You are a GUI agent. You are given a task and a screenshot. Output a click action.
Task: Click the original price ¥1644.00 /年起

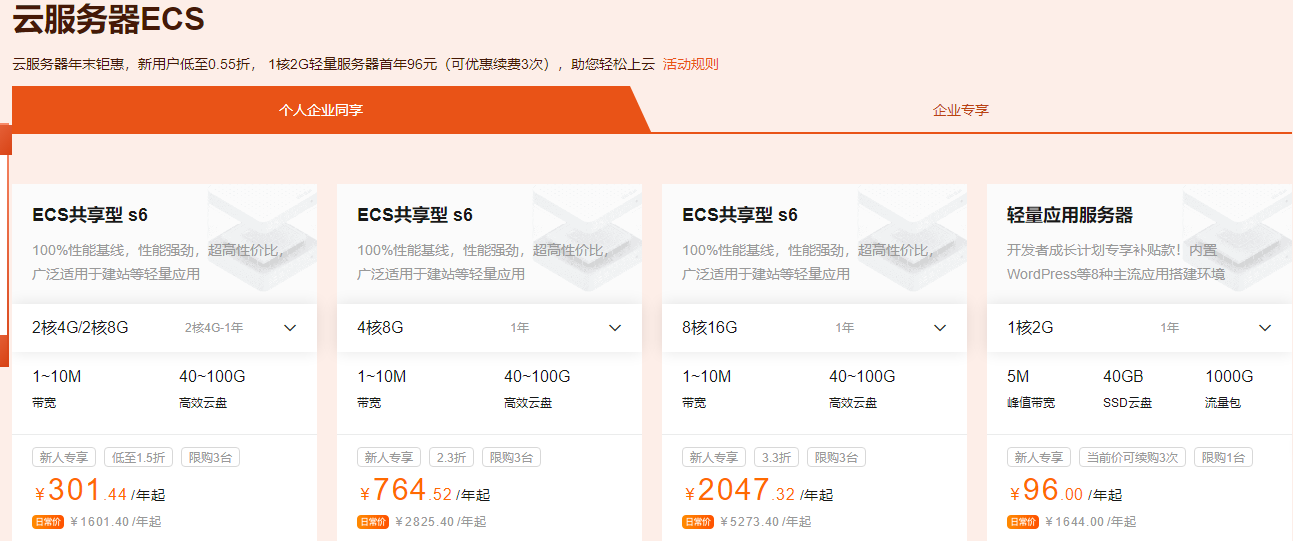1090,522
